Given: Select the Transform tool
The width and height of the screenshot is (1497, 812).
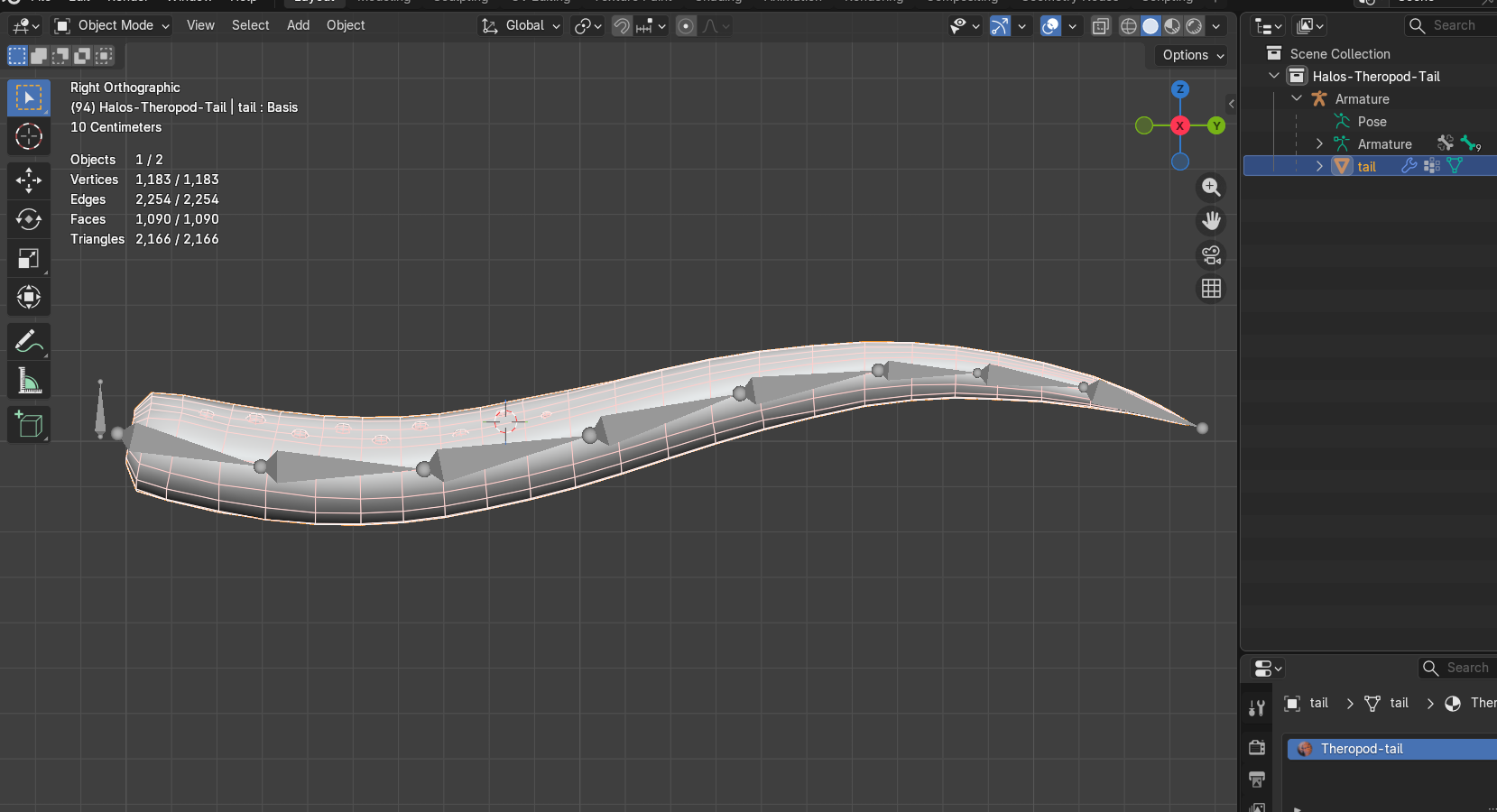Looking at the screenshot, I should pos(29,297).
